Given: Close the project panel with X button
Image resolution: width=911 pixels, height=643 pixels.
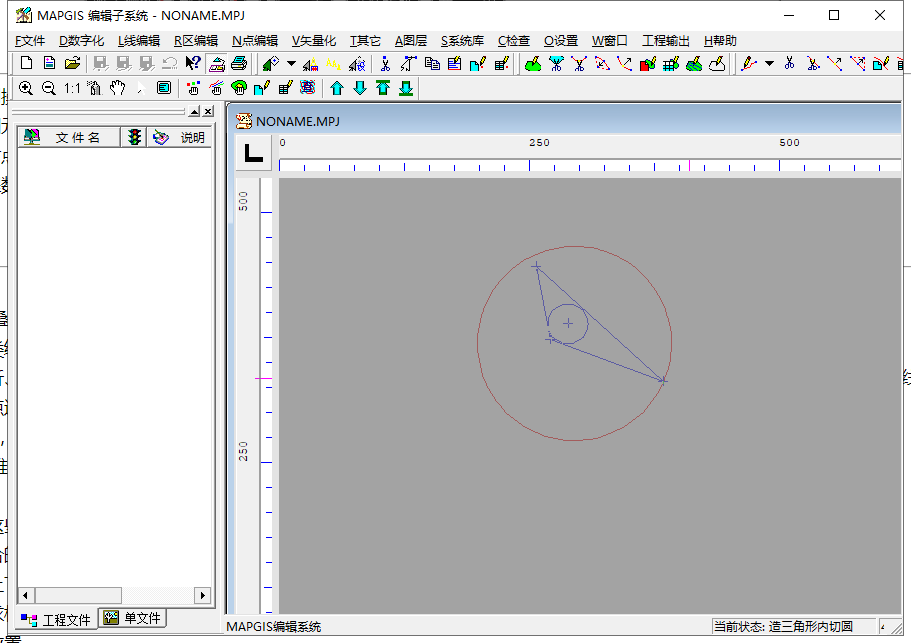Looking at the screenshot, I should (x=208, y=111).
